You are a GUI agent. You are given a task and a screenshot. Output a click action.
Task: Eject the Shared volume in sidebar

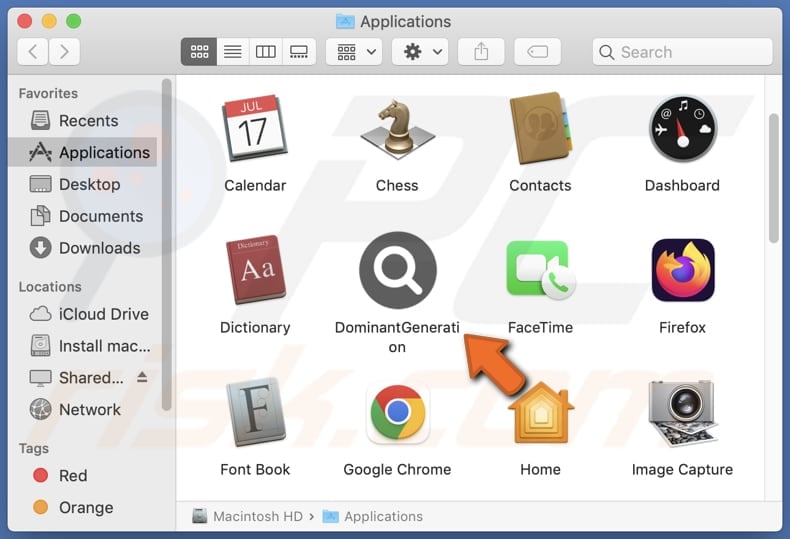[x=142, y=377]
